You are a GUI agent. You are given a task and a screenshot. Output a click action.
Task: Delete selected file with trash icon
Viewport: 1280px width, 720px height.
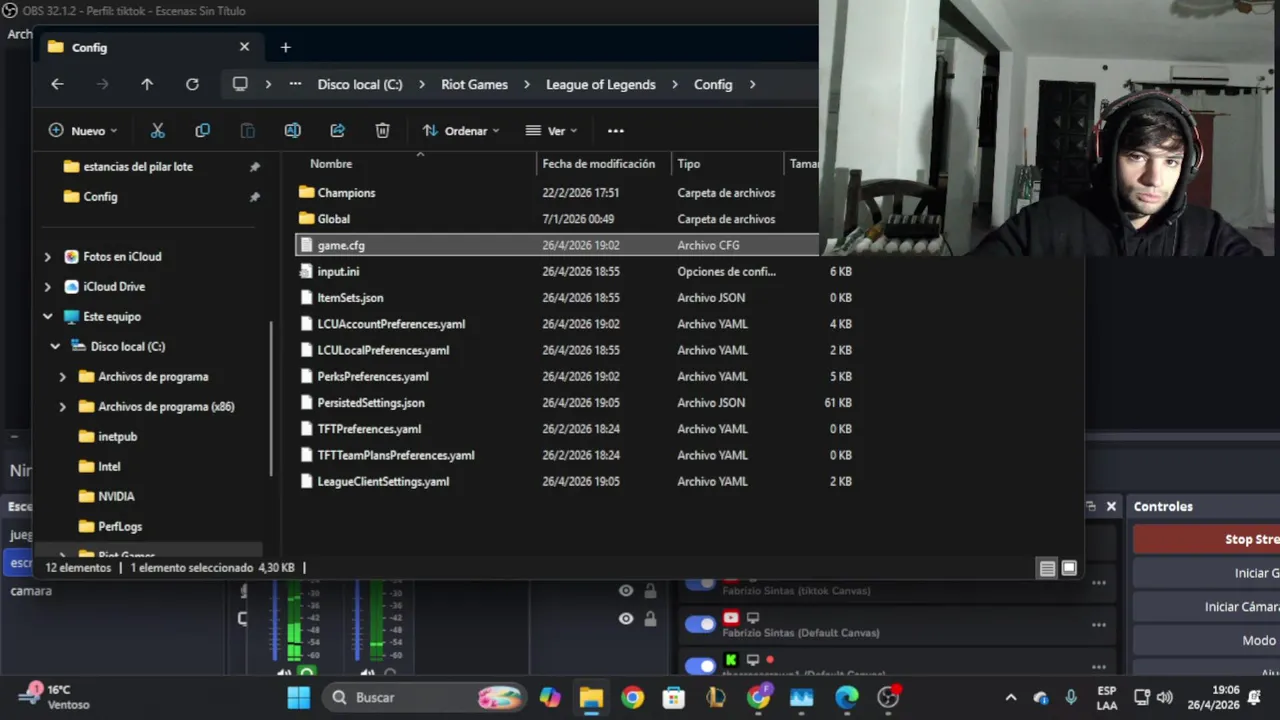(x=382, y=131)
